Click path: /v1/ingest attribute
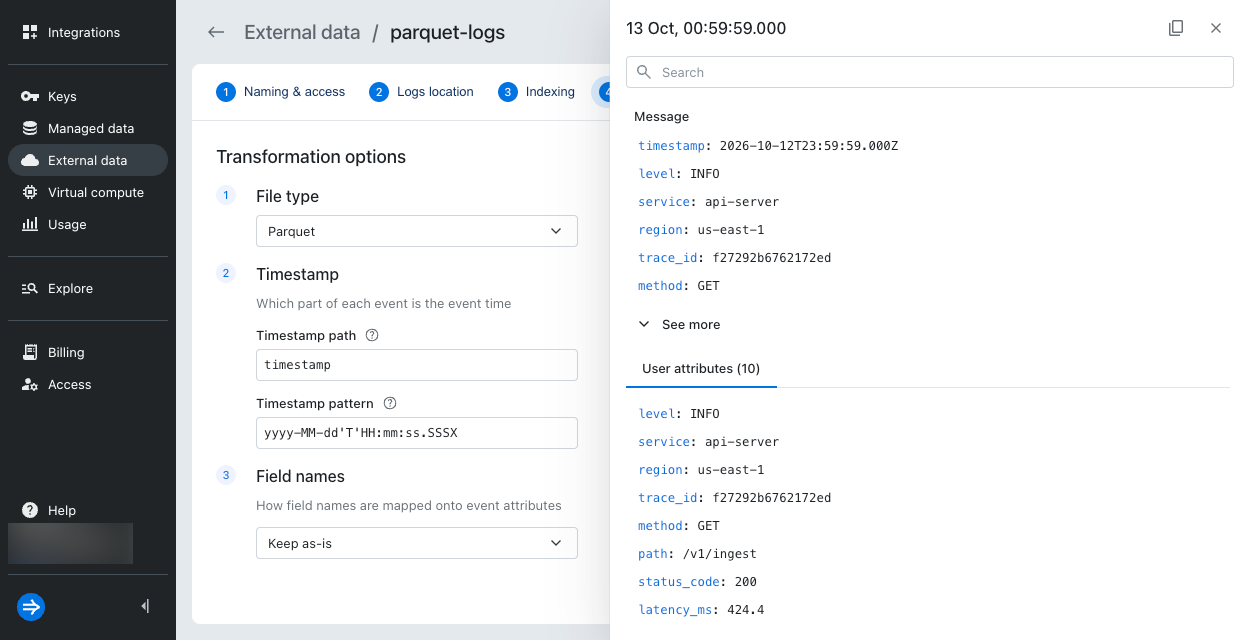 pos(697,554)
